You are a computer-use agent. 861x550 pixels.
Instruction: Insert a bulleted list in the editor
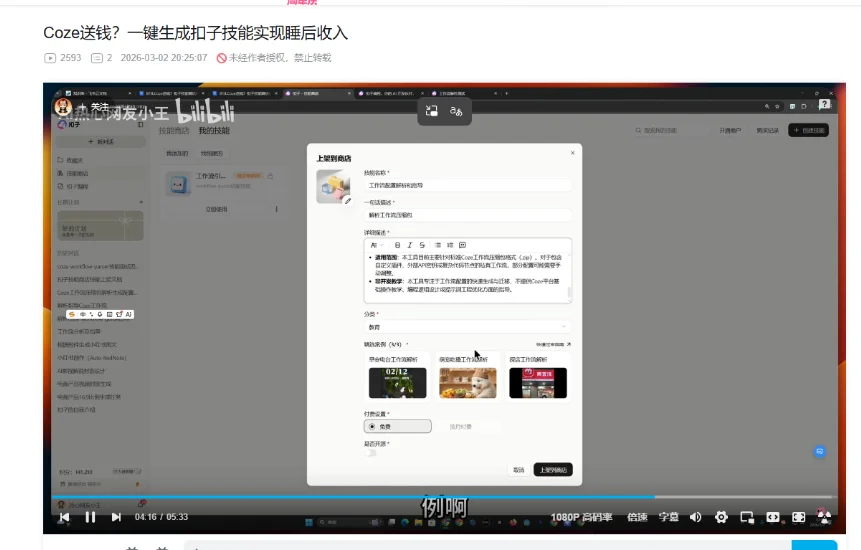coord(438,245)
